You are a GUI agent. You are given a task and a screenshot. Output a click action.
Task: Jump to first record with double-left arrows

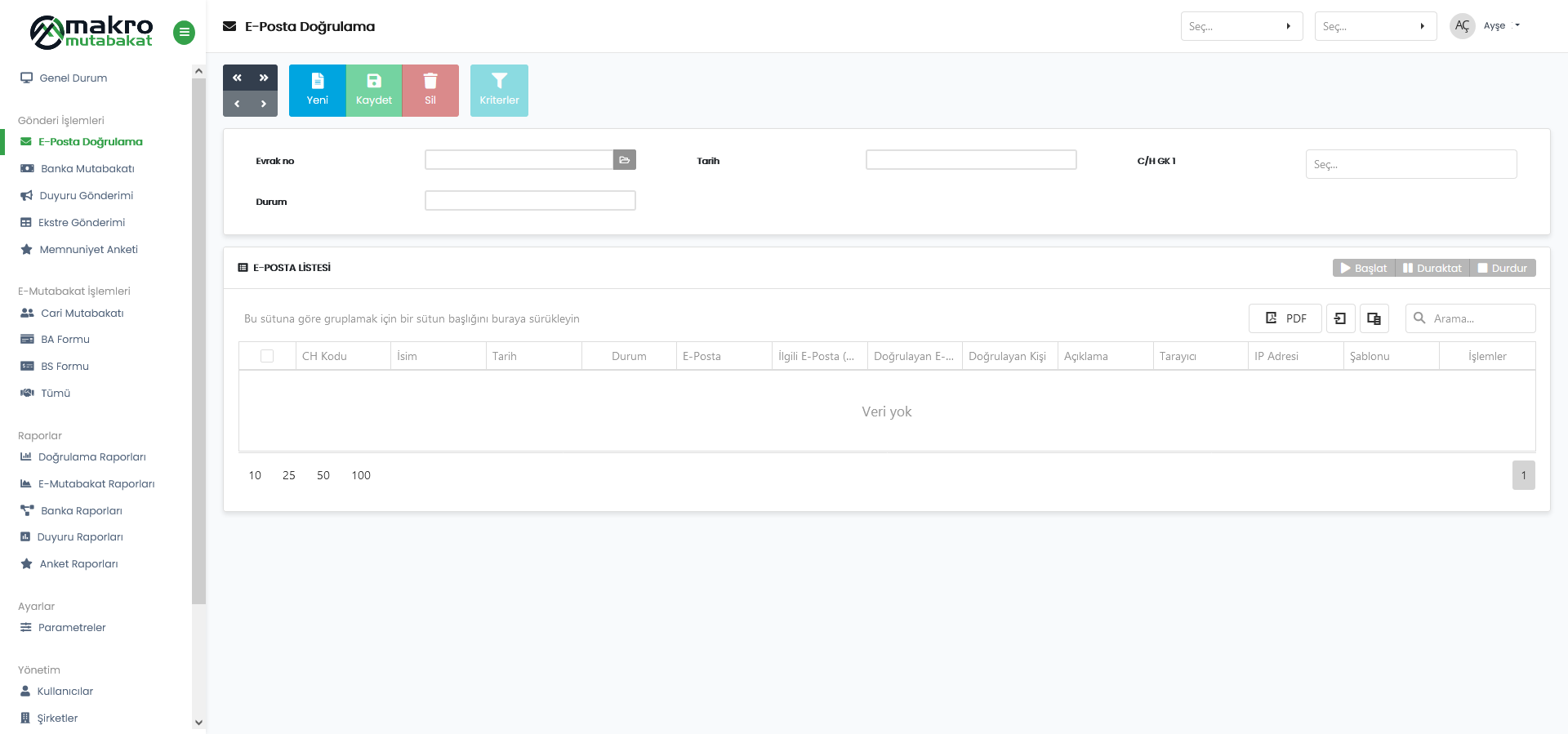pyautogui.click(x=237, y=78)
